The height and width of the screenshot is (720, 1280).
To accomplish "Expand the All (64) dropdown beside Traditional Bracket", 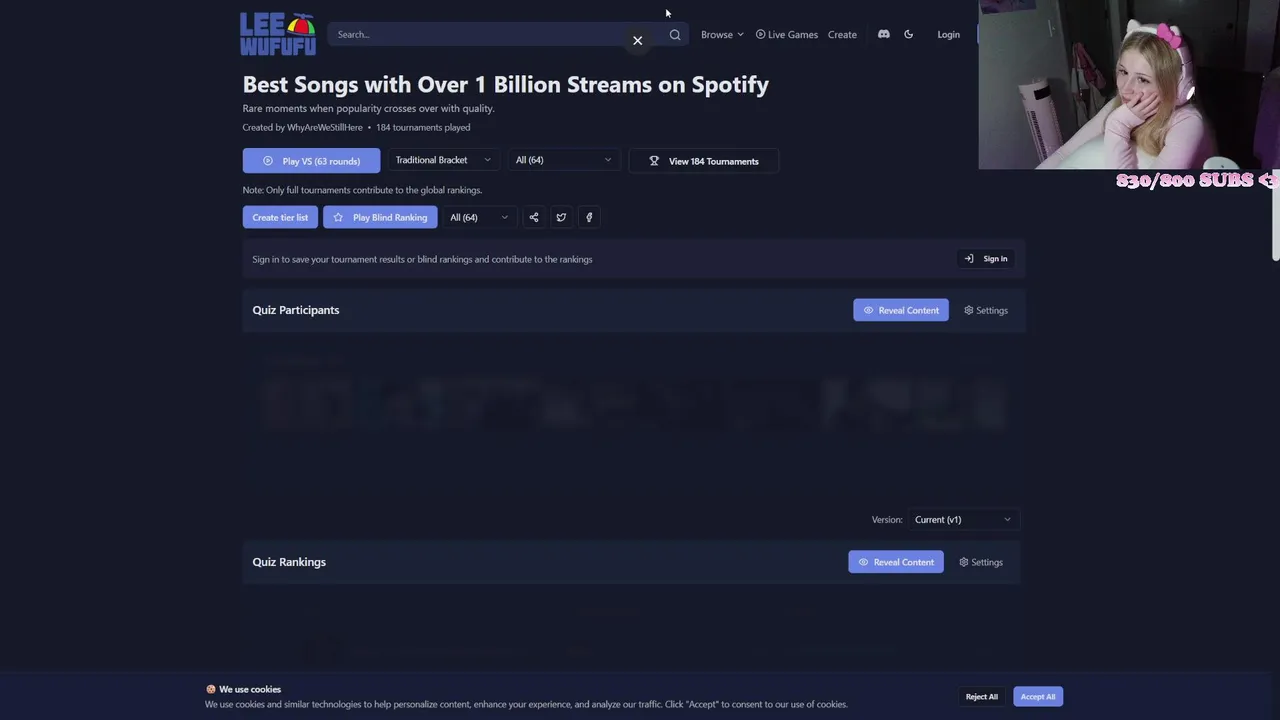I will click(562, 160).
